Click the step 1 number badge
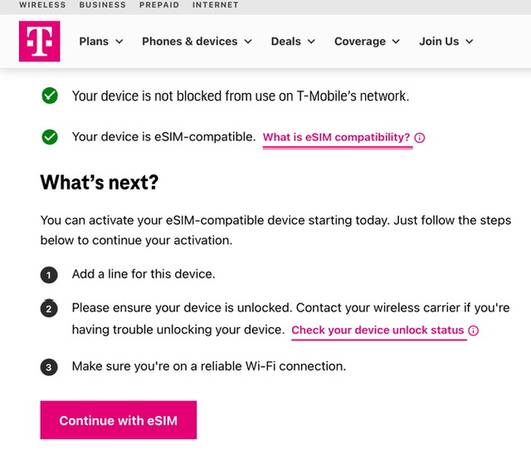 coord(49,275)
